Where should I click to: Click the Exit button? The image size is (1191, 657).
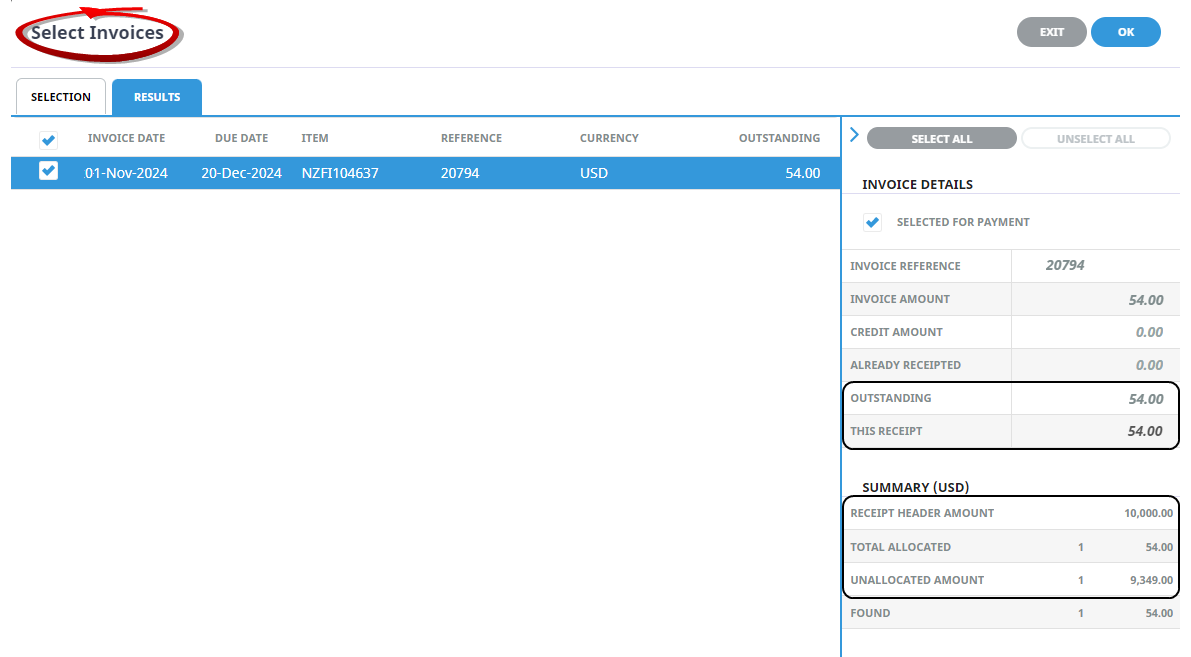pos(1051,32)
